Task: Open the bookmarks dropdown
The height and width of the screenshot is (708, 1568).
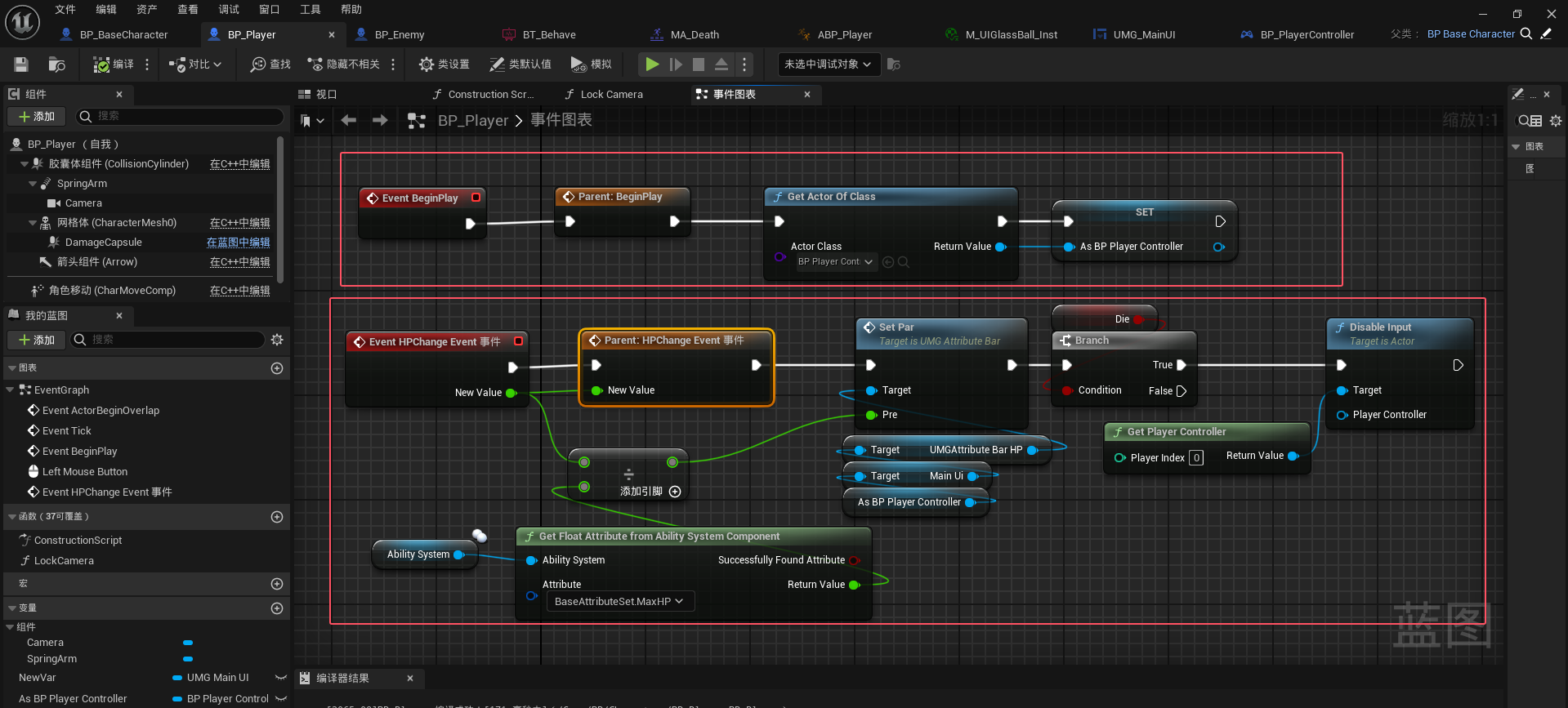Action: (x=312, y=121)
